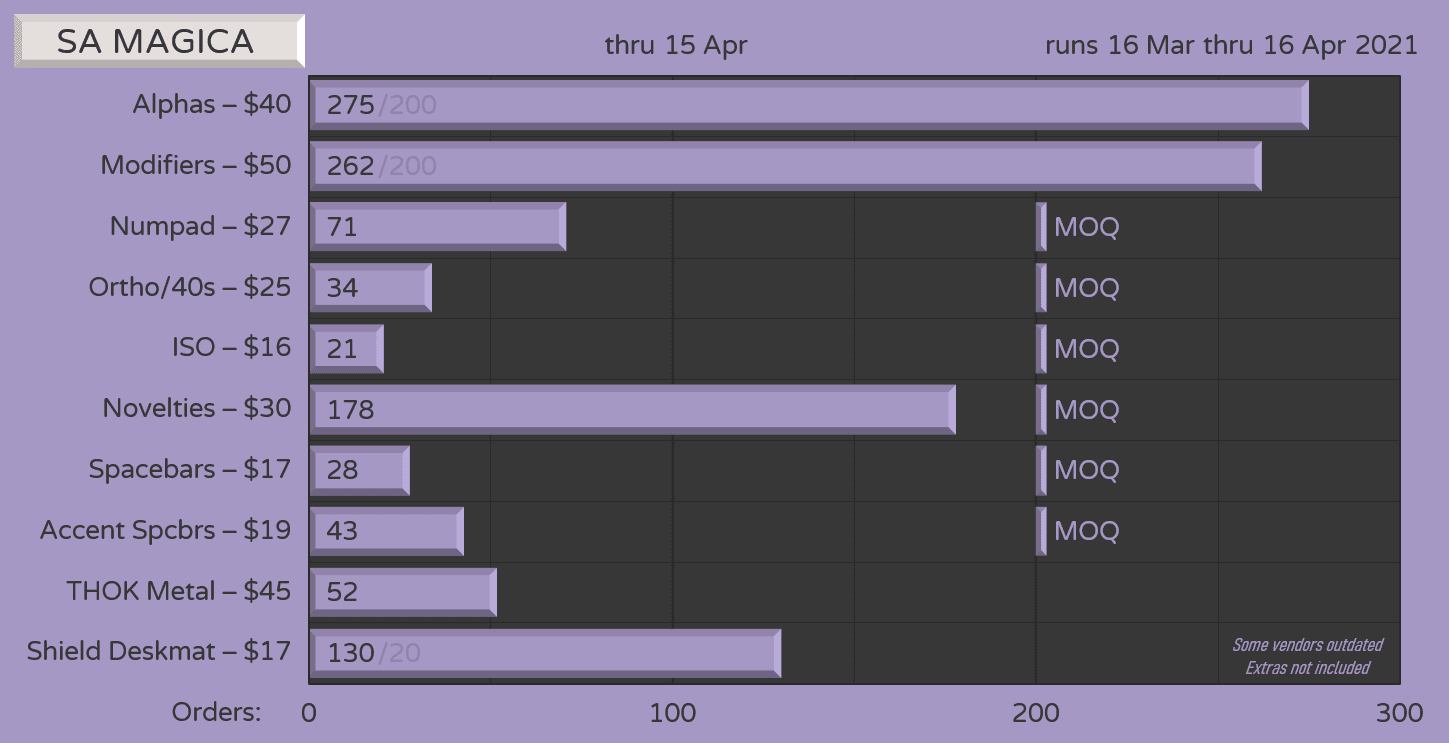Click the SA MAGICA title button
Image resolution: width=1449 pixels, height=743 pixels.
159,41
